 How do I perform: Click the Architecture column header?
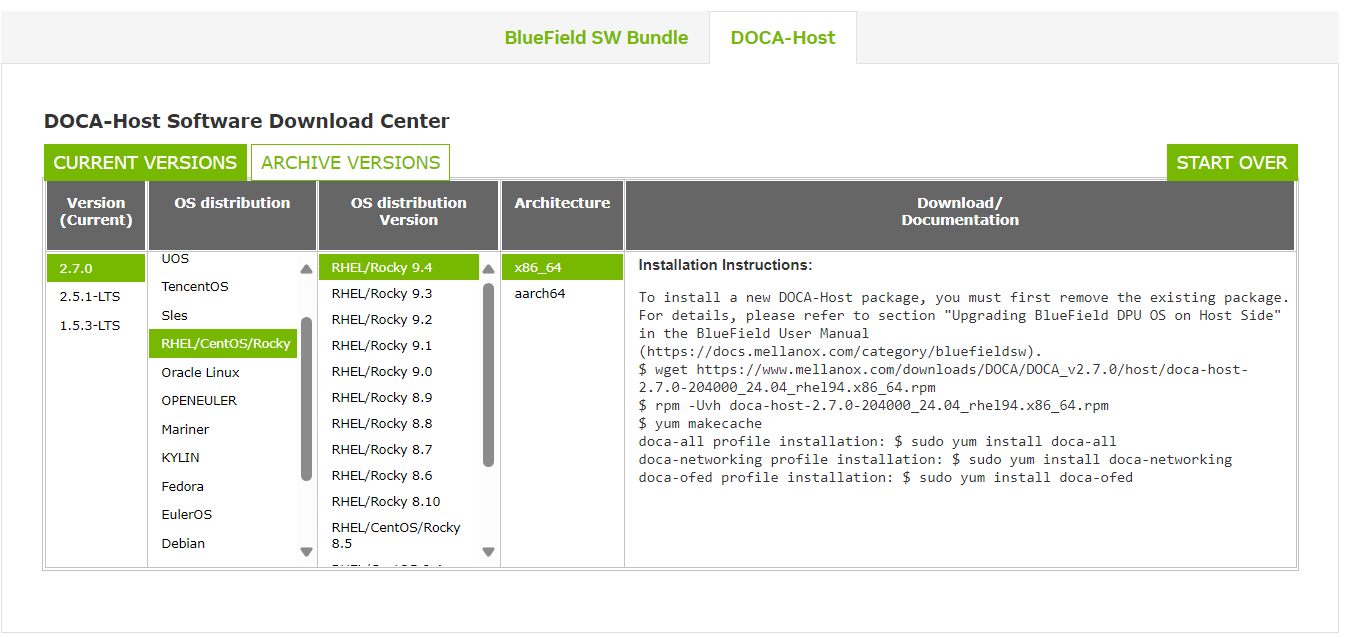[562, 215]
